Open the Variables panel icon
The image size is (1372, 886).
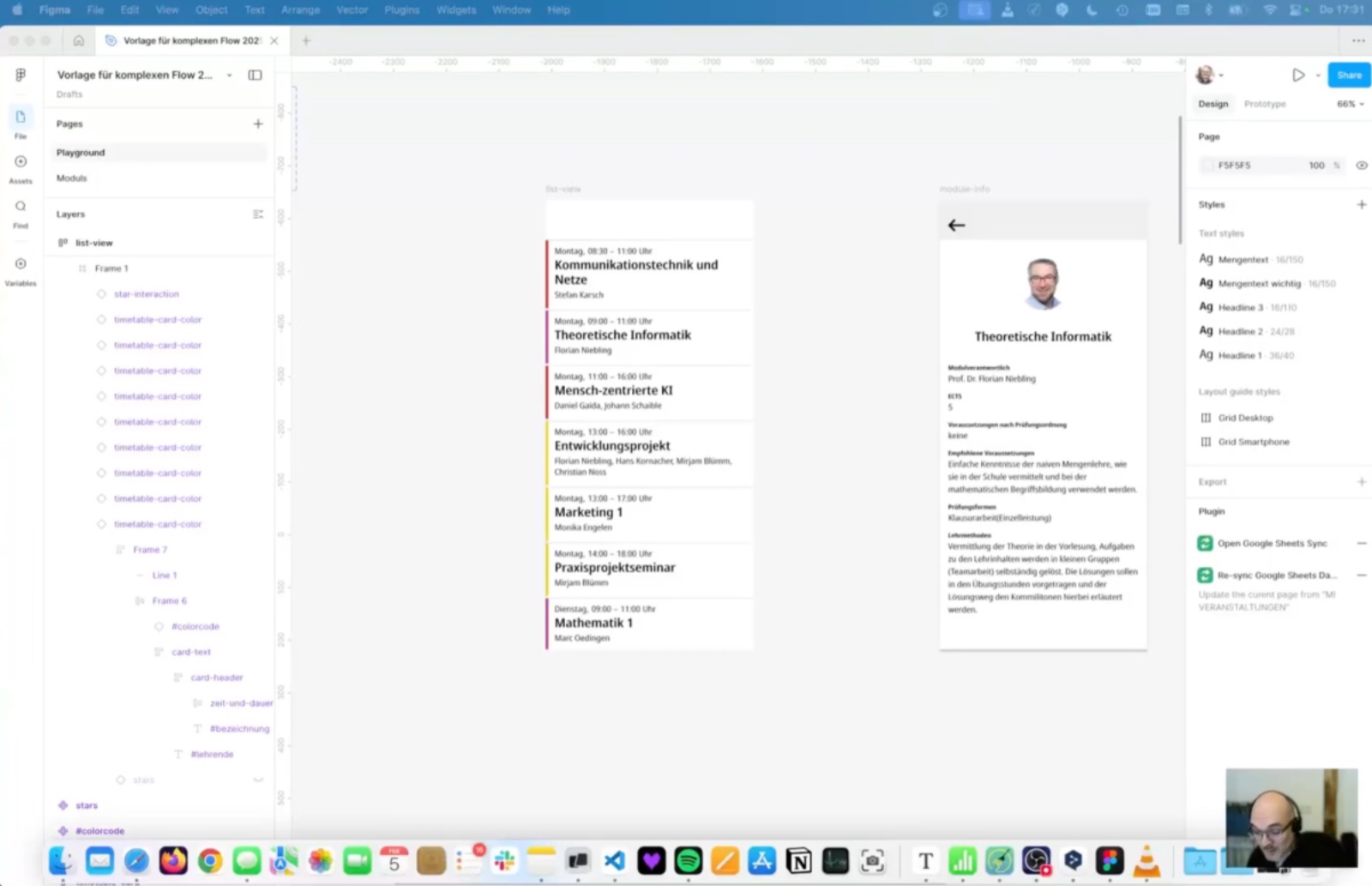point(21,264)
